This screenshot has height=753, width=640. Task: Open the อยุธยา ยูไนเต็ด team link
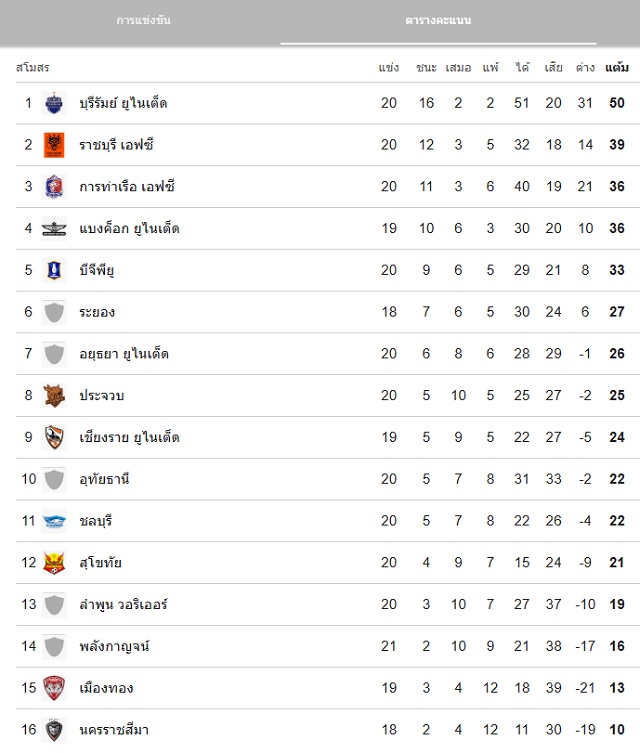click(x=124, y=354)
